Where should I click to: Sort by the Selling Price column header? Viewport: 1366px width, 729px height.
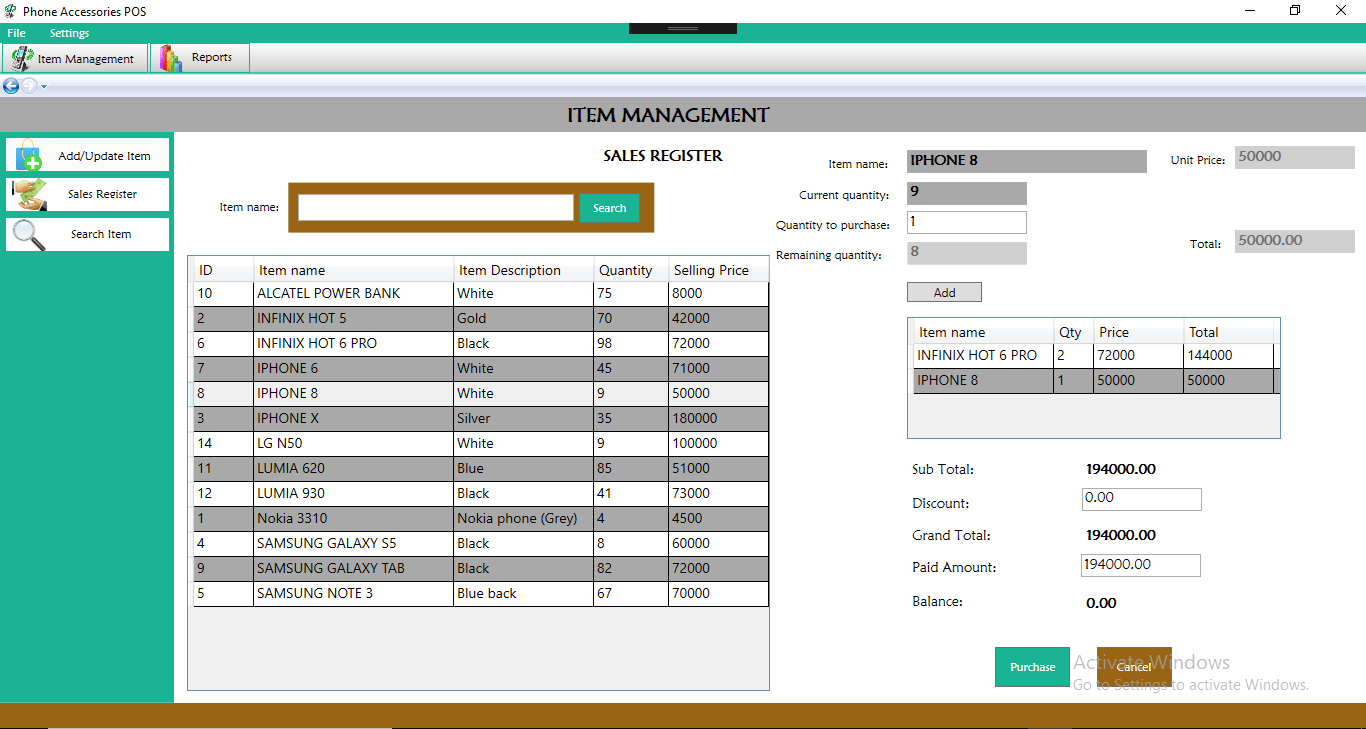point(718,270)
